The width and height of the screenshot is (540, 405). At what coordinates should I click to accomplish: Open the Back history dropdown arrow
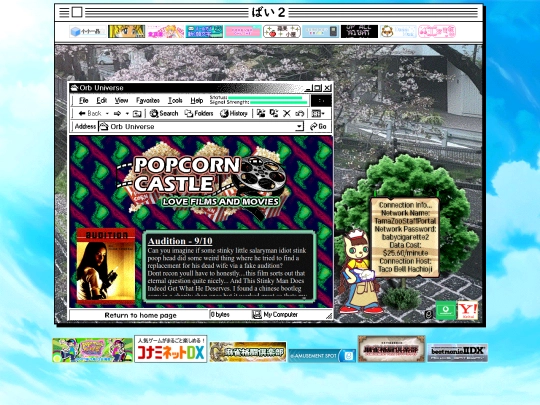point(107,113)
